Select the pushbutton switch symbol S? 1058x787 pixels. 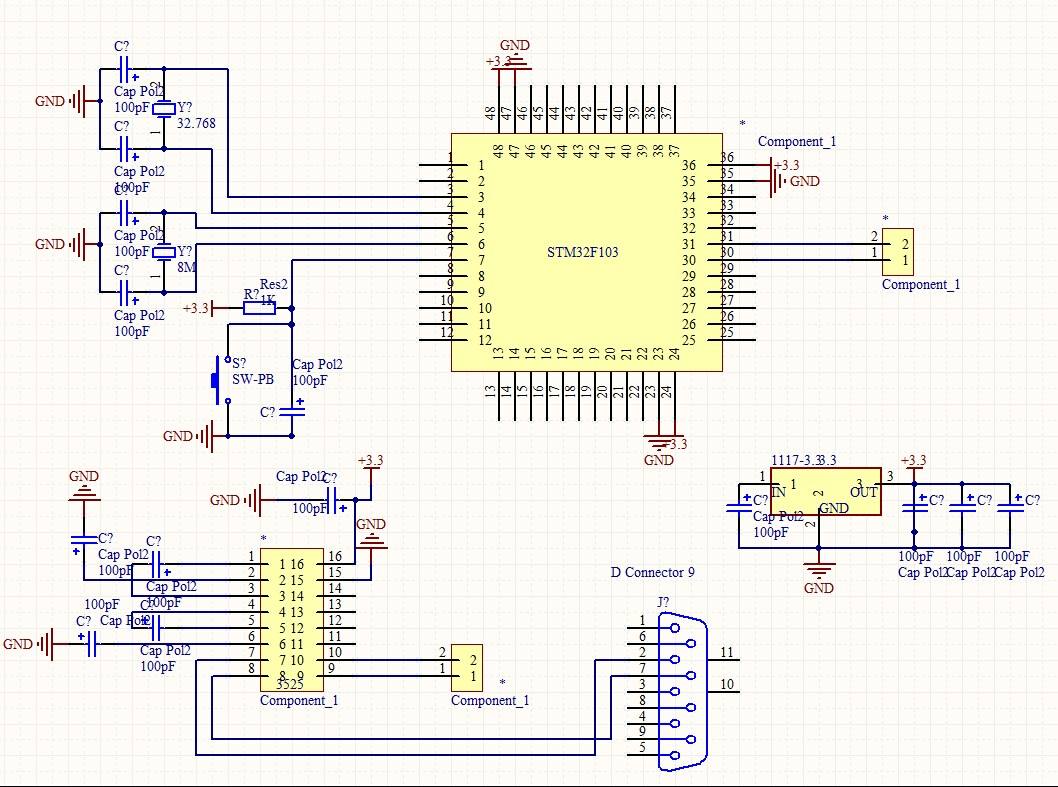point(221,380)
